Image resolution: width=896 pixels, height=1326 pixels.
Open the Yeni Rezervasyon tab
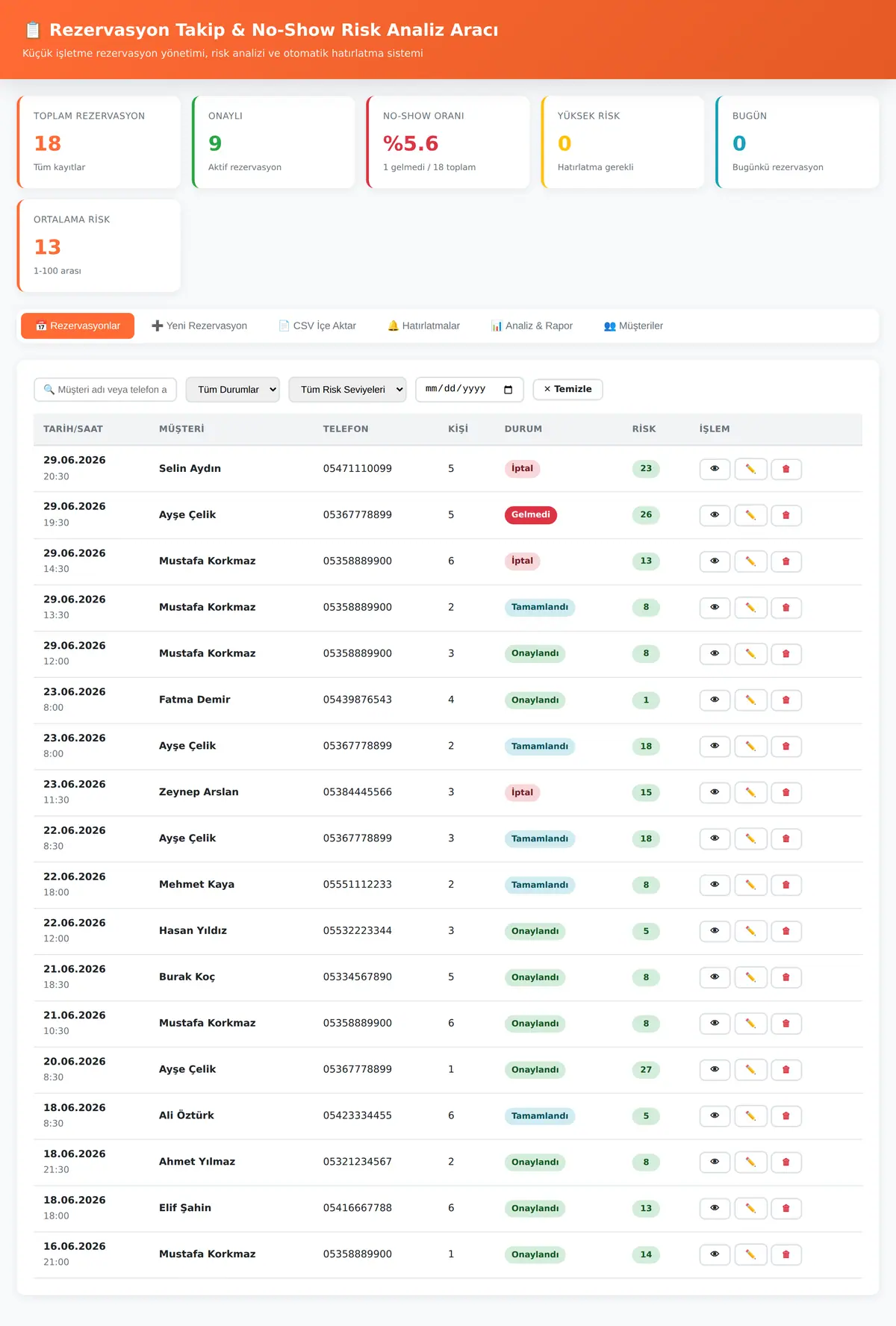(199, 326)
